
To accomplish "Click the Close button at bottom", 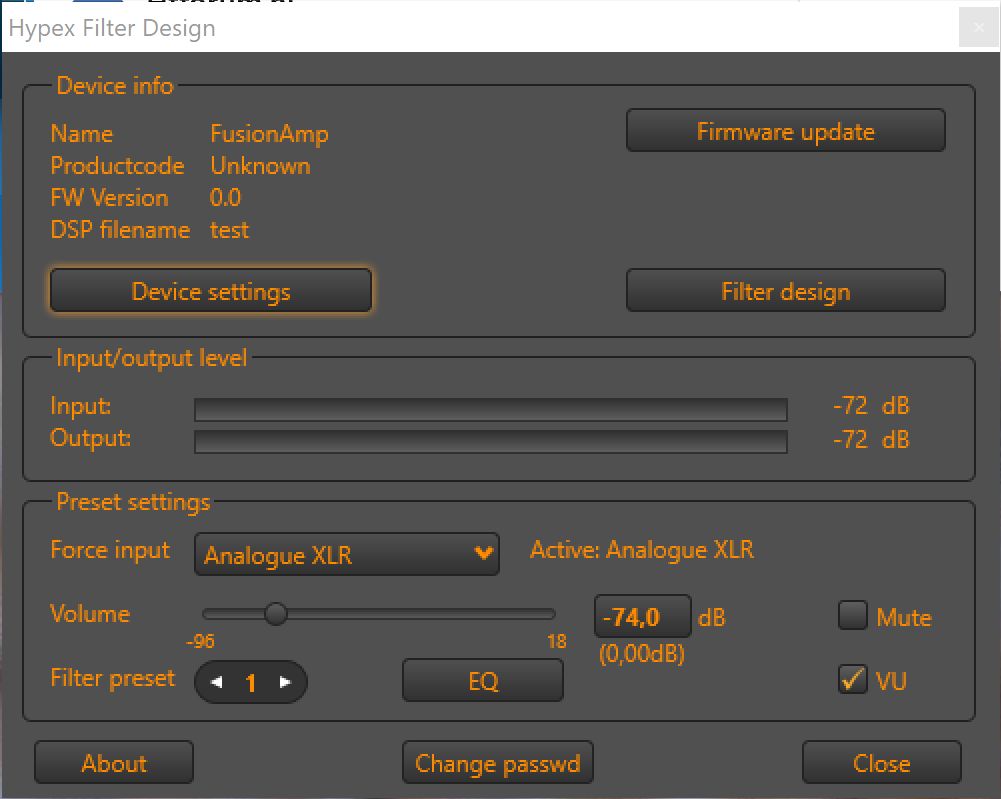I will tap(882, 763).
